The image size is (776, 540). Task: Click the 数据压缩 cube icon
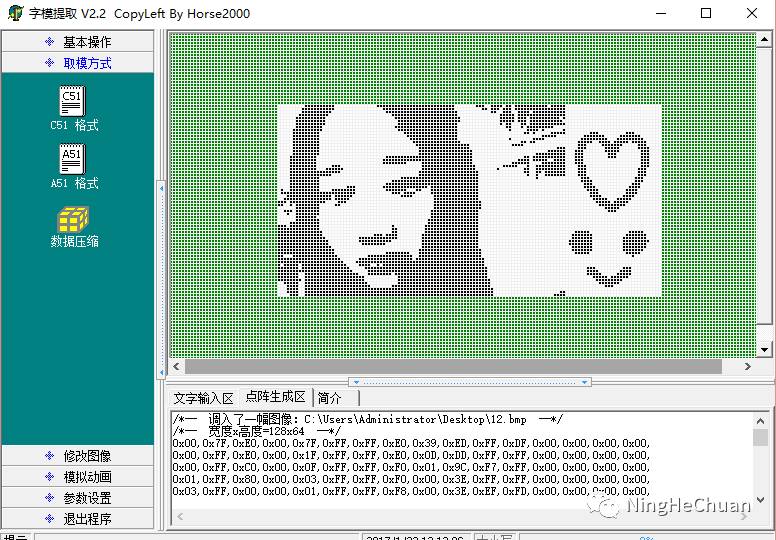pyautogui.click(x=73, y=217)
